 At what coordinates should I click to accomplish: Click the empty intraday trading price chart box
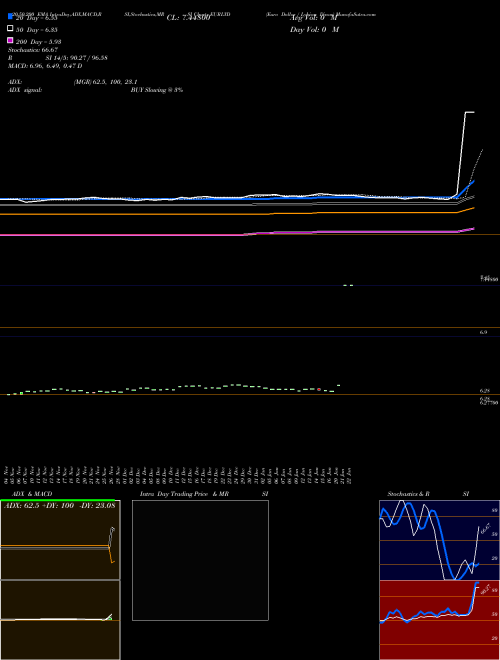tap(200, 560)
